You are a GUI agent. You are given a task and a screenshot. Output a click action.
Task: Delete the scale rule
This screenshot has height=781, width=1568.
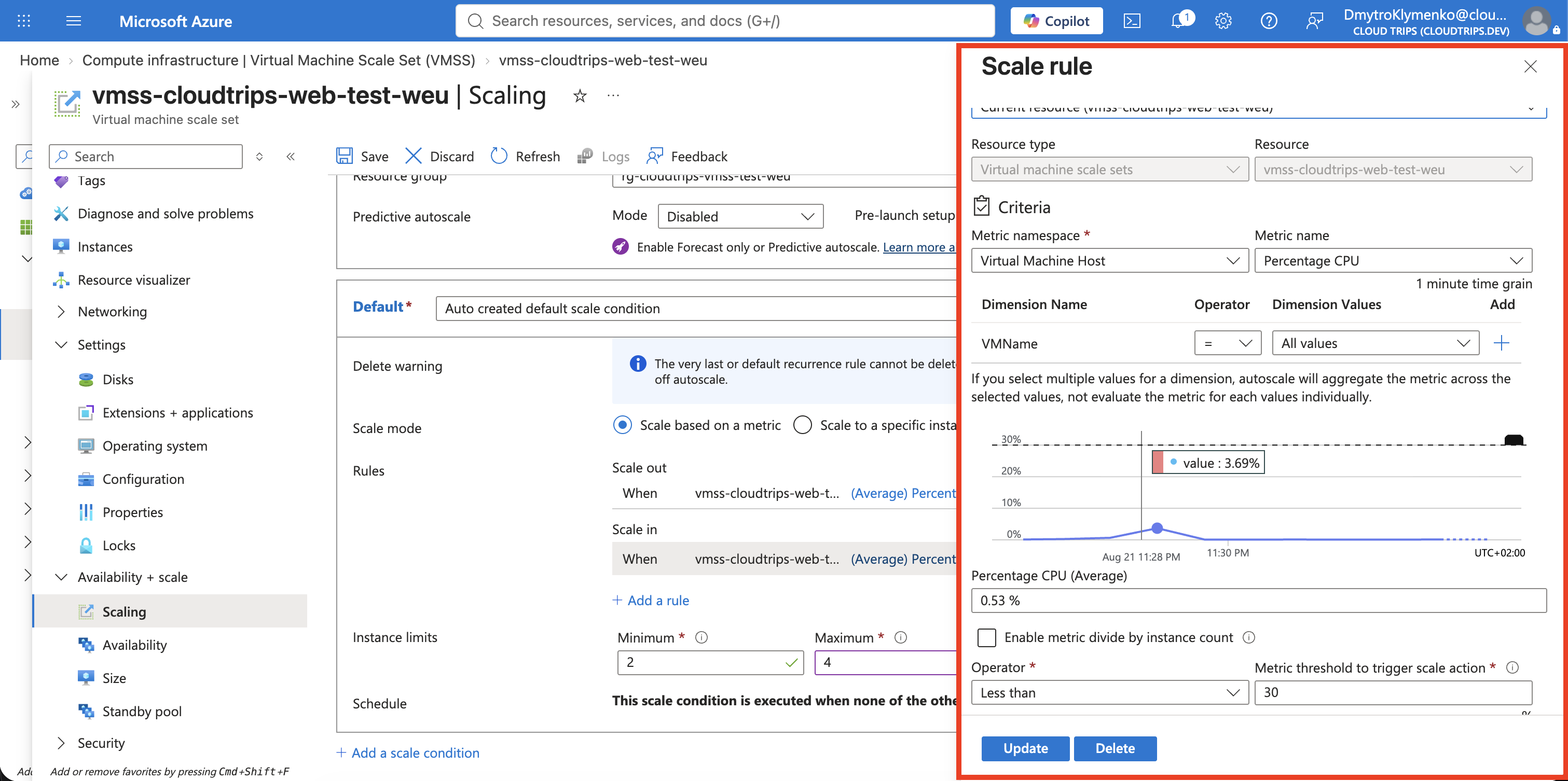pyautogui.click(x=1115, y=748)
